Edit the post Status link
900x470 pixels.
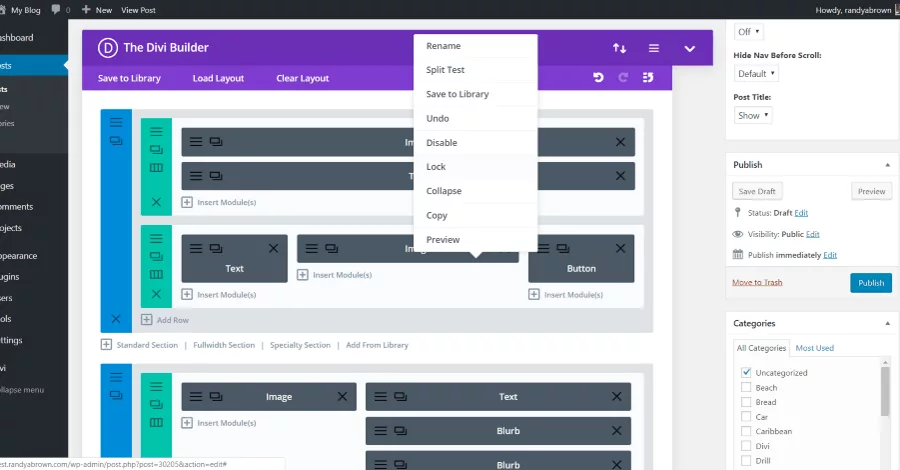(801, 213)
